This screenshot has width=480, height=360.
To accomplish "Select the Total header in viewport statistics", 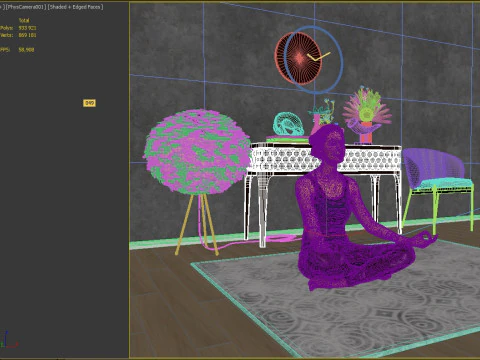I will pos(24,20).
